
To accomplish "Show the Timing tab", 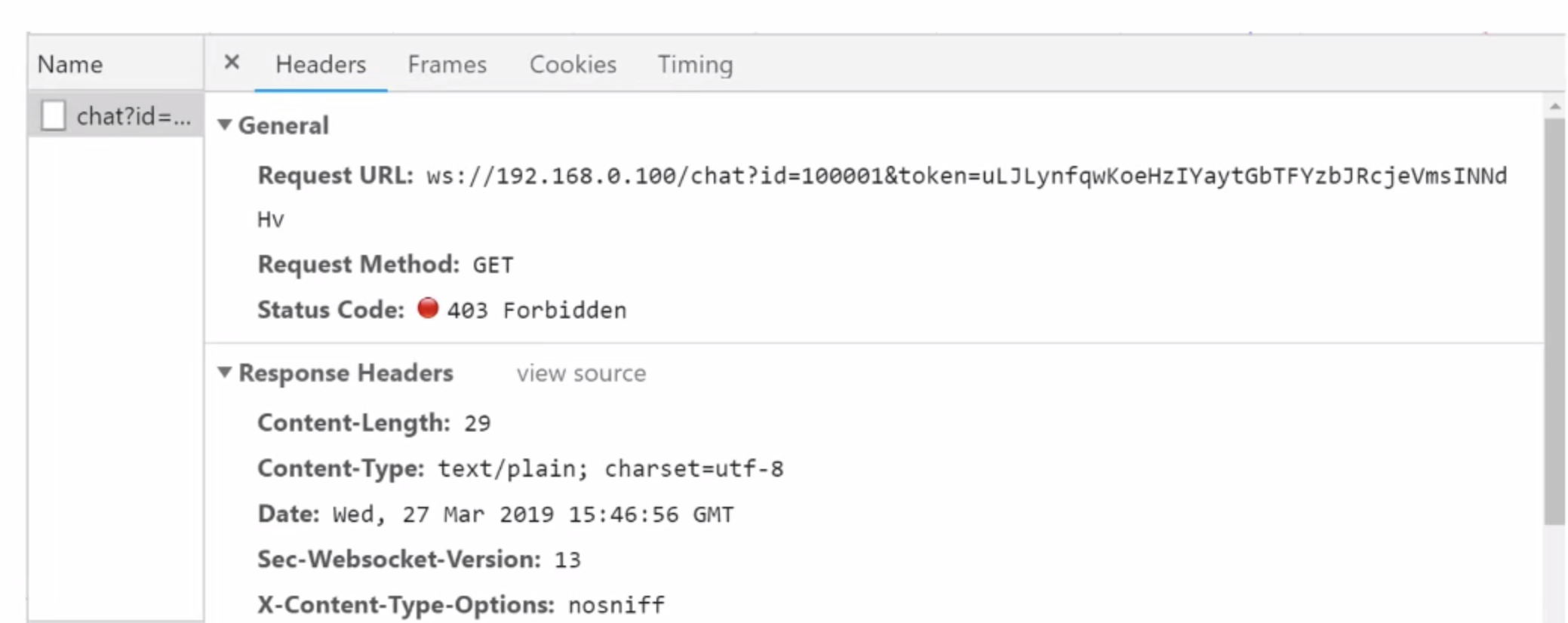I will (x=695, y=65).
